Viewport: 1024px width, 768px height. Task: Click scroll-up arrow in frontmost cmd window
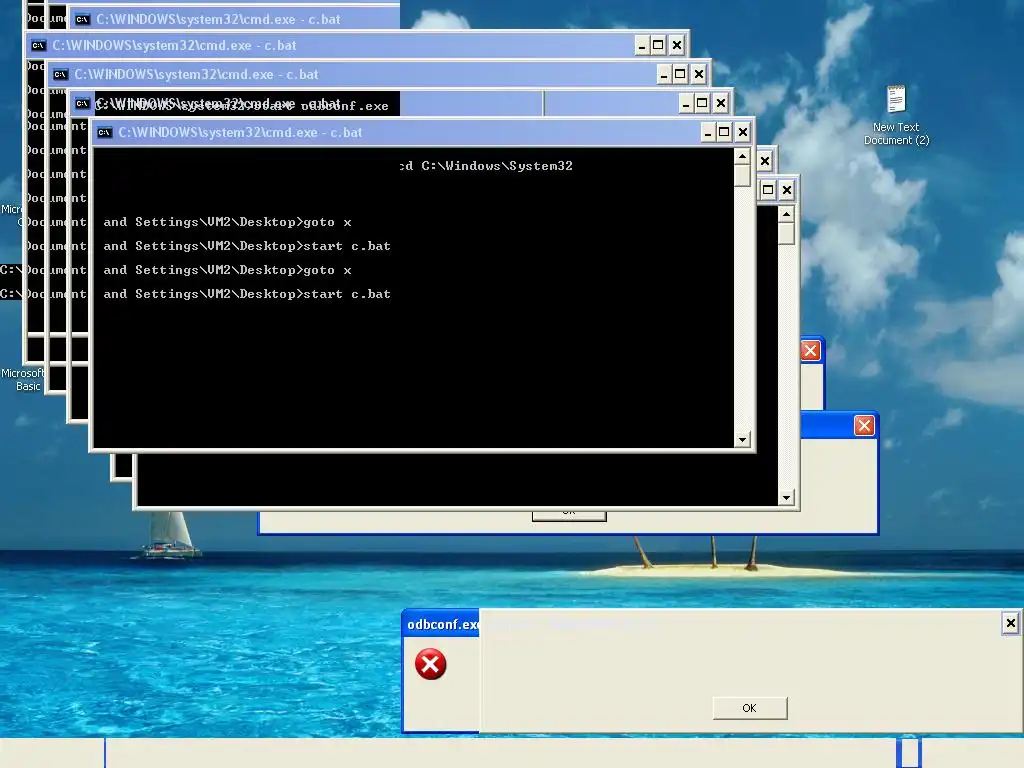(742, 157)
